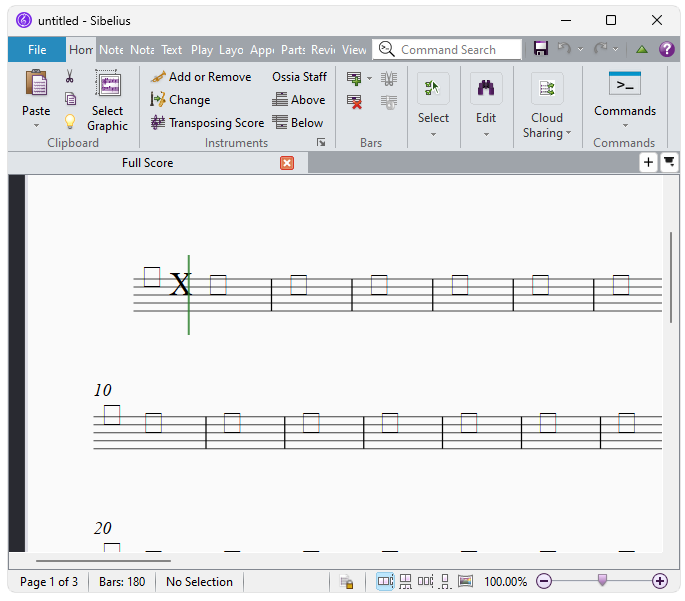
Task: Click the Select Graphic icon
Action: 107,85
